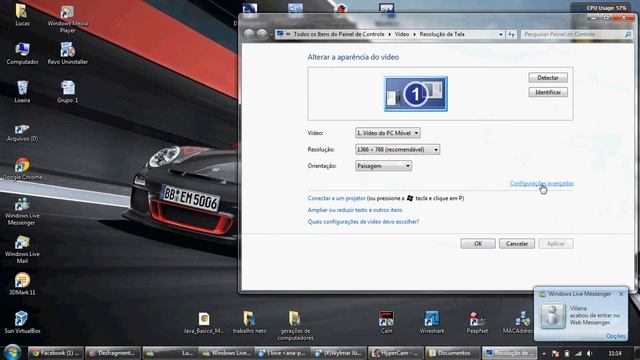
Task: Open the Lucas user folder icon
Action: tap(22, 15)
